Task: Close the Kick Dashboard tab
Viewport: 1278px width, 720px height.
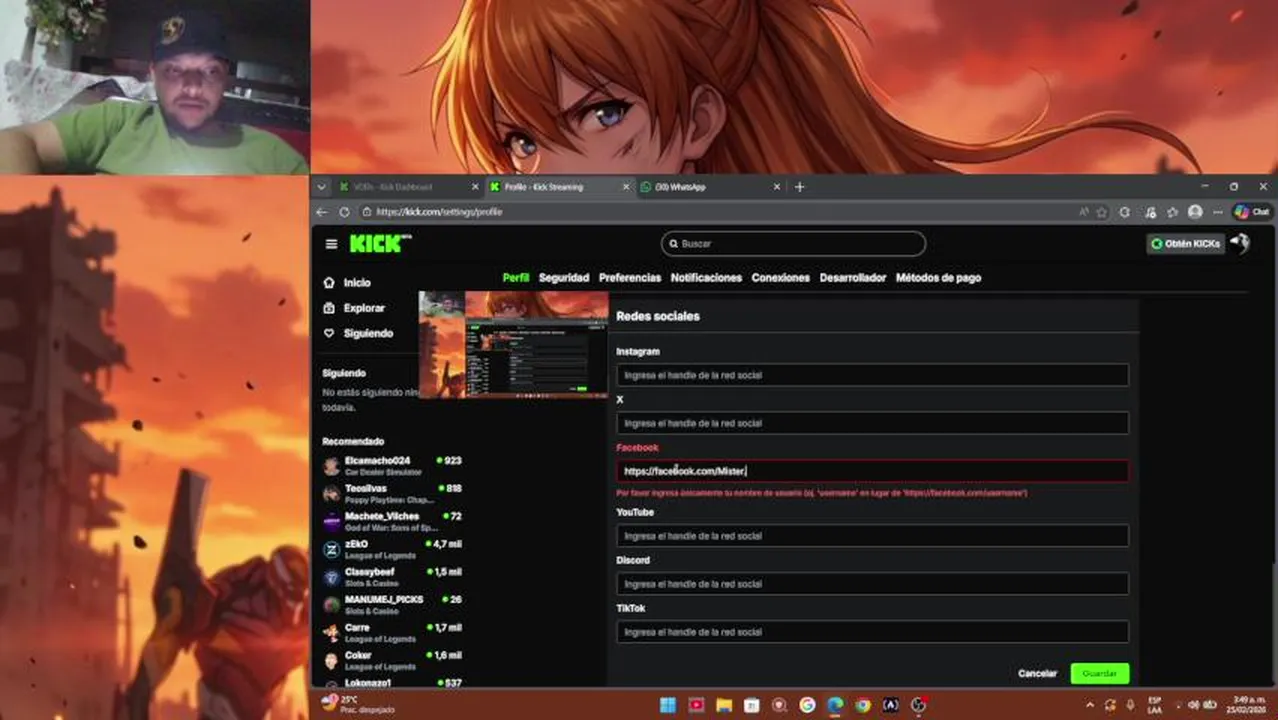Action: pos(476,187)
